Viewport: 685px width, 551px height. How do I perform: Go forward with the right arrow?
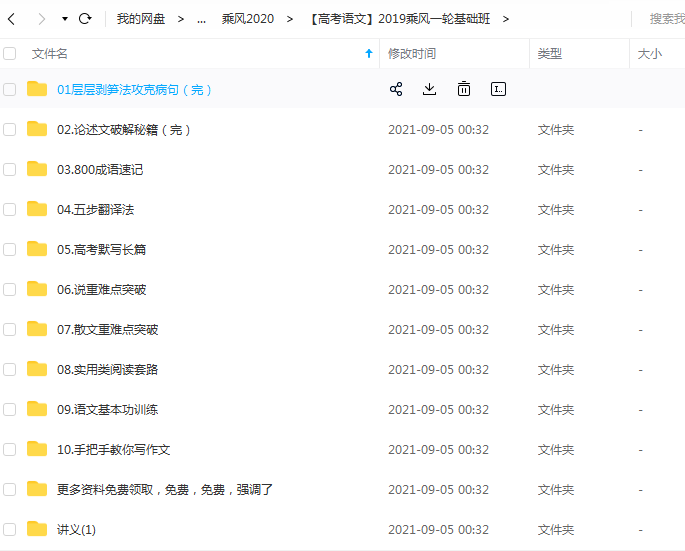[x=41, y=19]
